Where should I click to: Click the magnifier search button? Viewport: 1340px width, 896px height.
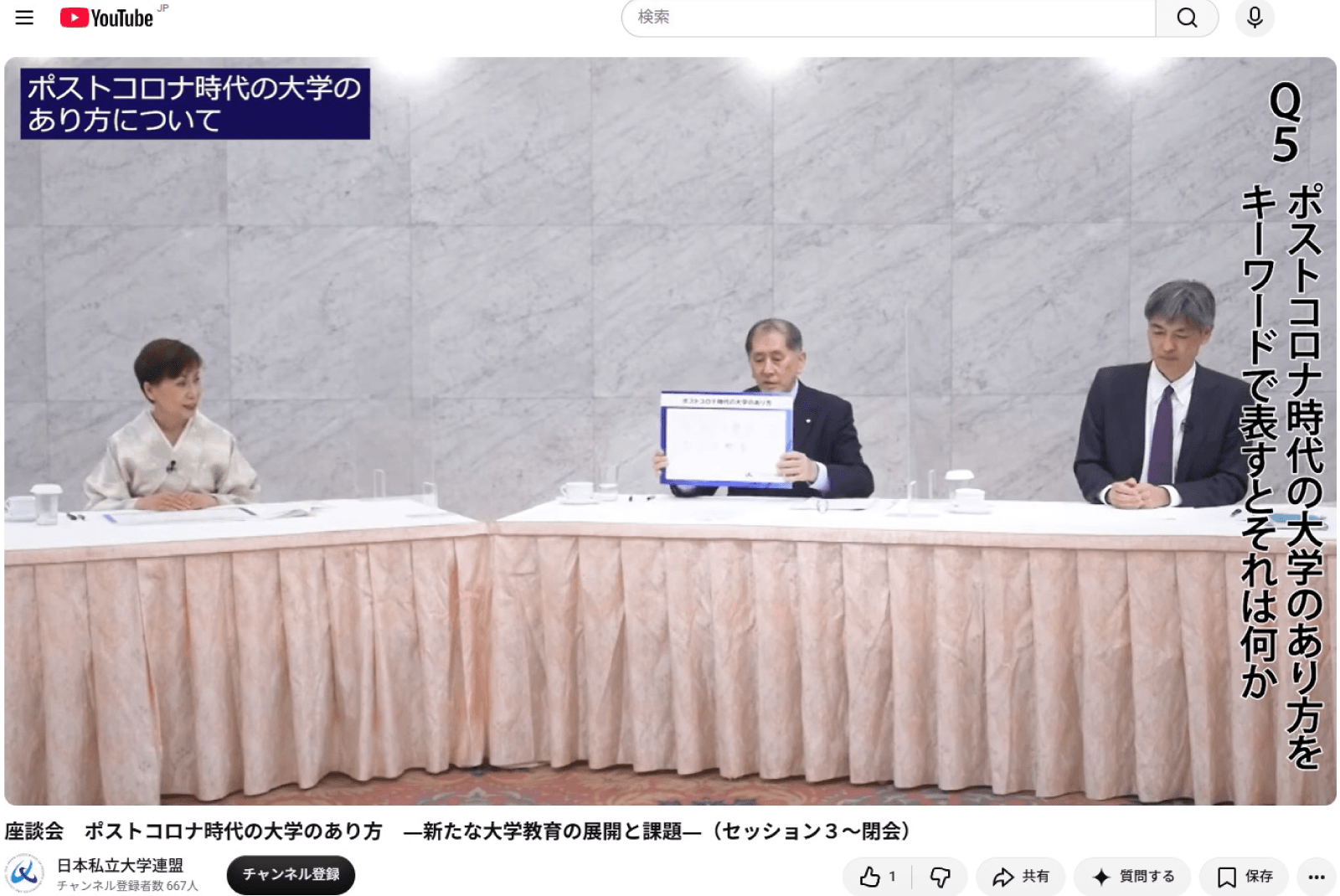click(1187, 18)
